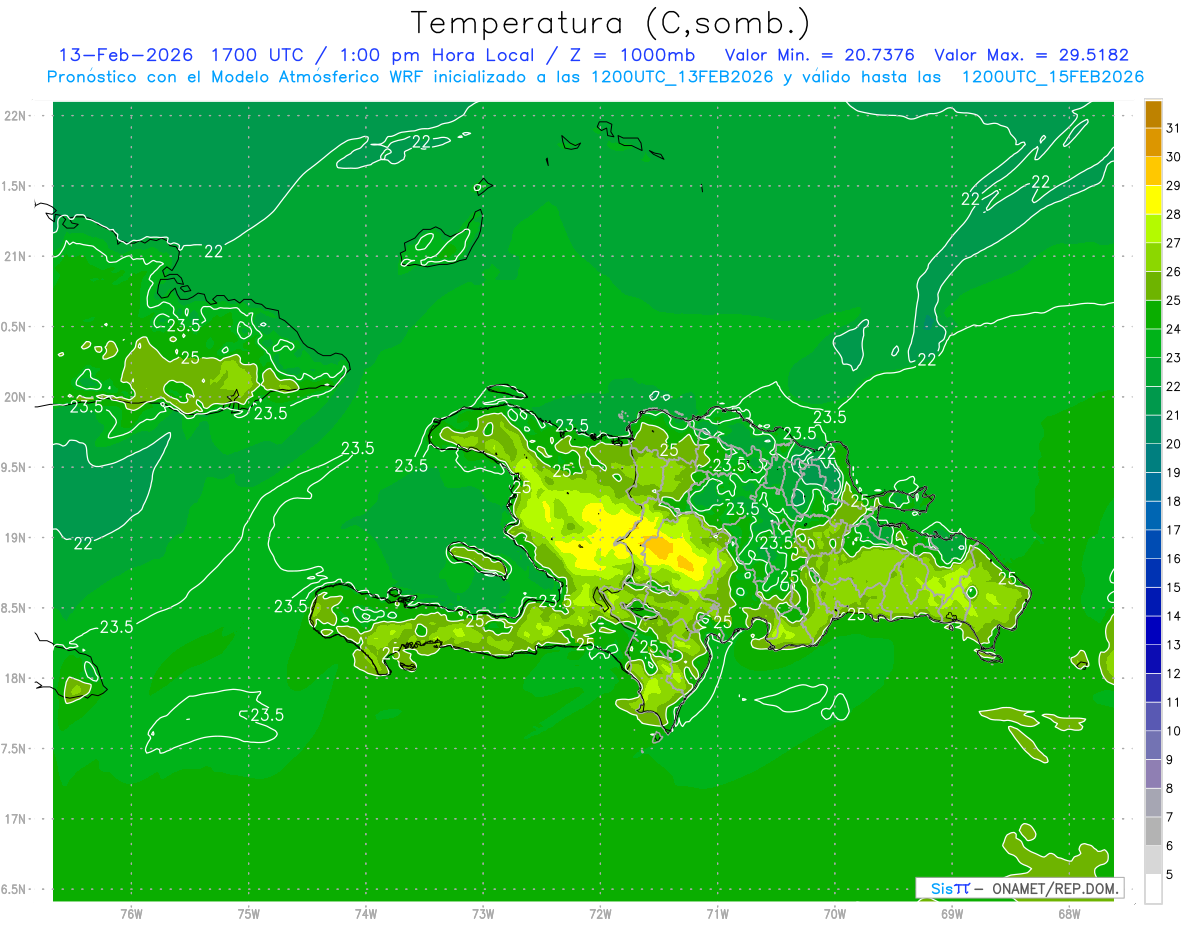This screenshot has height=927, width=1200.
Task: Click the legend number 25
Action: pyautogui.click(x=1173, y=300)
